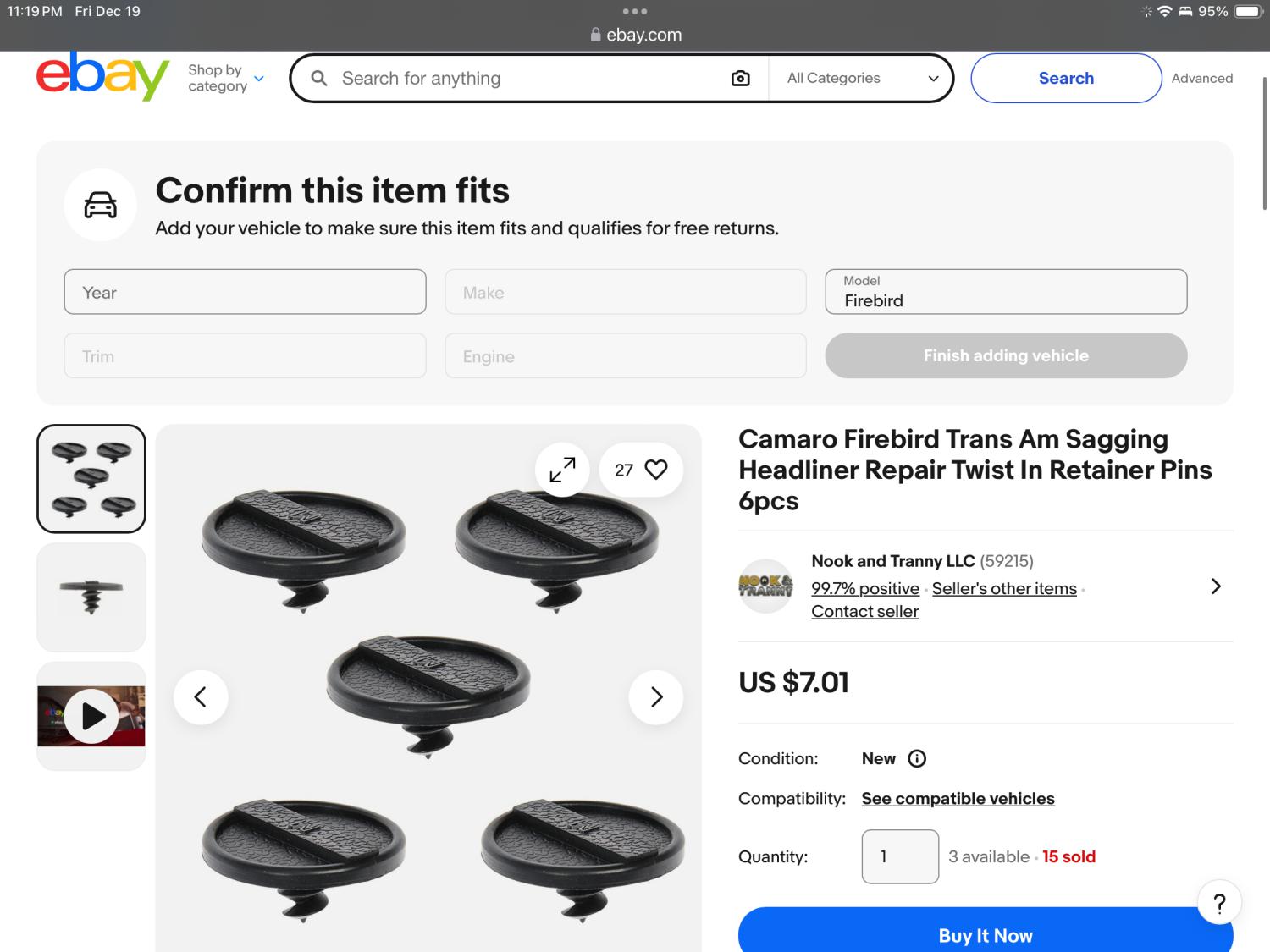Expand Shop by category menu
Image resolution: width=1270 pixels, height=952 pixels.
(226, 78)
